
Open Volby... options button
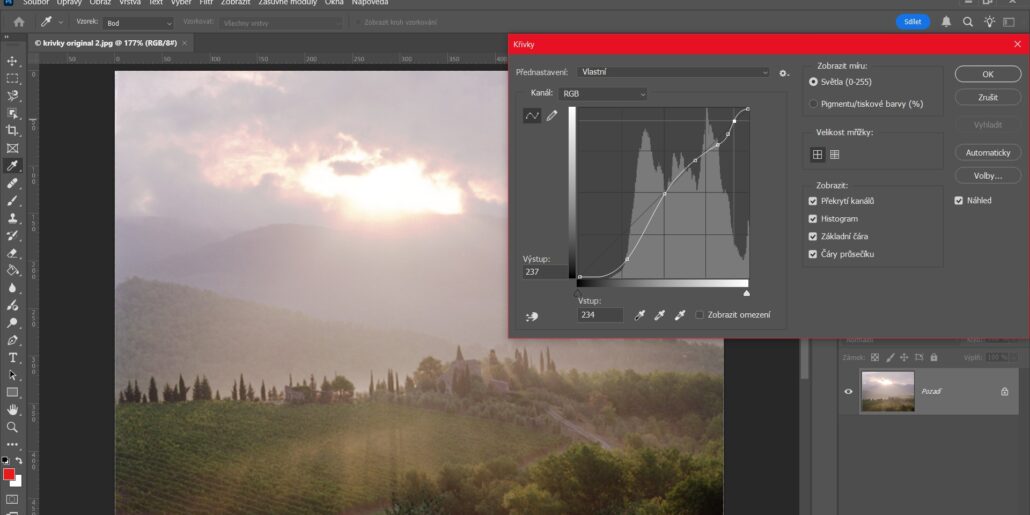[988, 176]
